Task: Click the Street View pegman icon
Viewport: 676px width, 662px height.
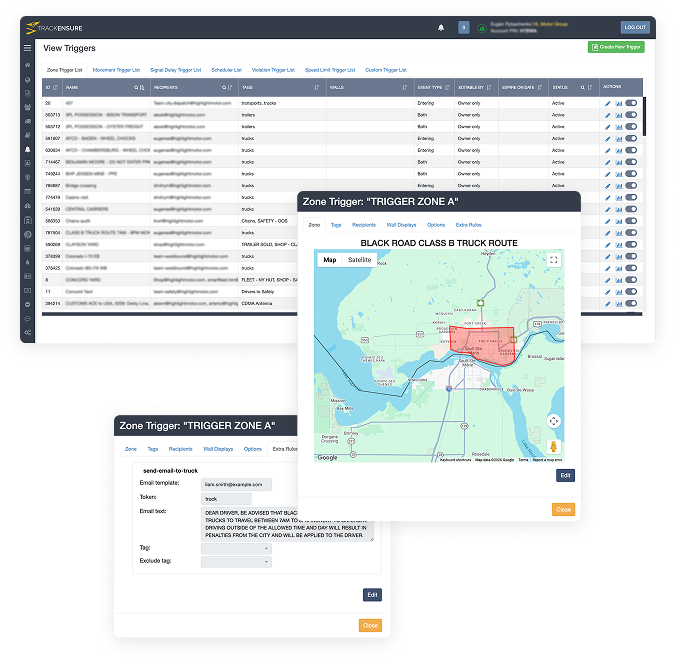Action: pos(554,447)
